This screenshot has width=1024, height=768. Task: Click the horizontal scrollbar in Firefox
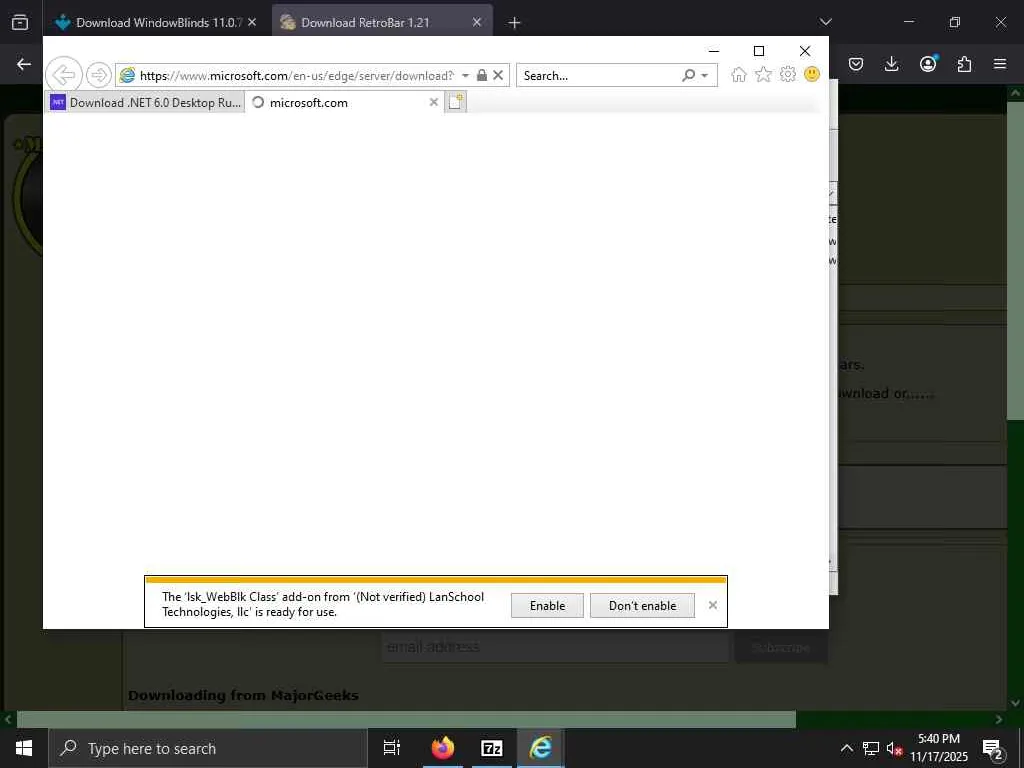(406, 719)
